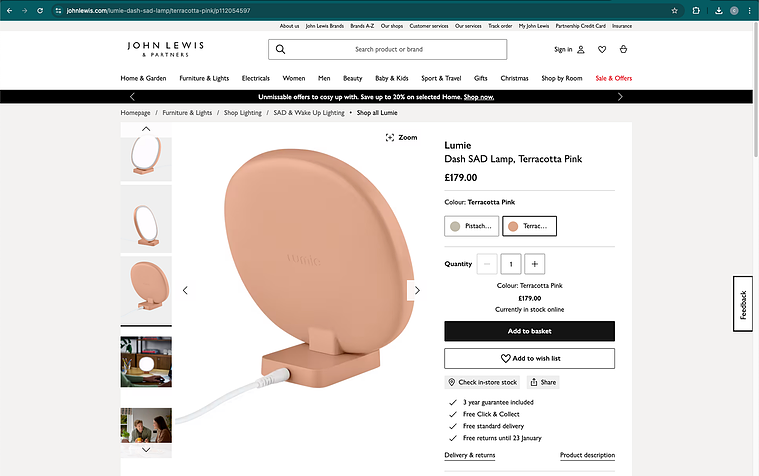This screenshot has width=759, height=476.
Task: Select thumbnail of lamp on desk scene
Action: point(146,362)
